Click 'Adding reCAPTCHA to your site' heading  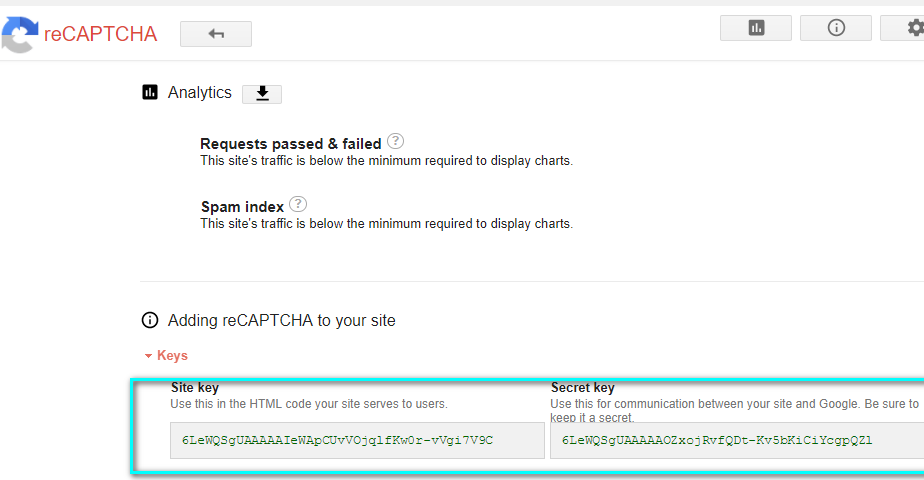tap(282, 320)
